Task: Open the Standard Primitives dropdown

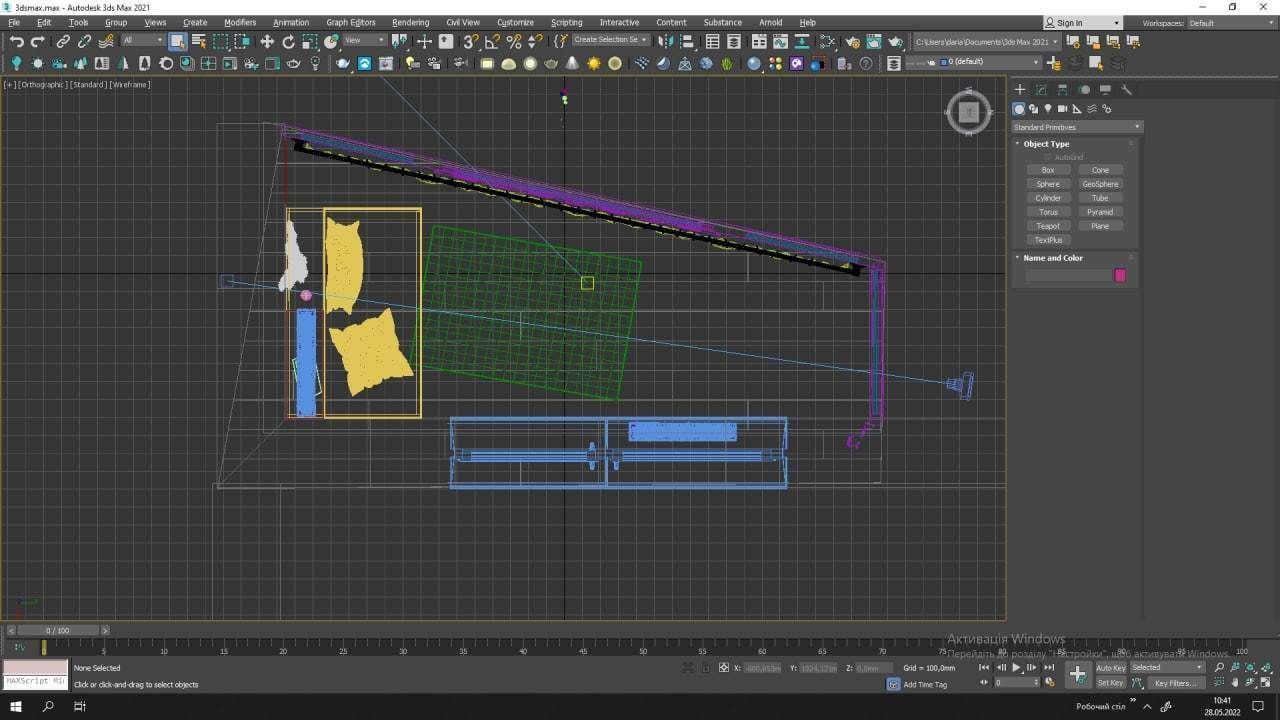Action: click(1077, 127)
